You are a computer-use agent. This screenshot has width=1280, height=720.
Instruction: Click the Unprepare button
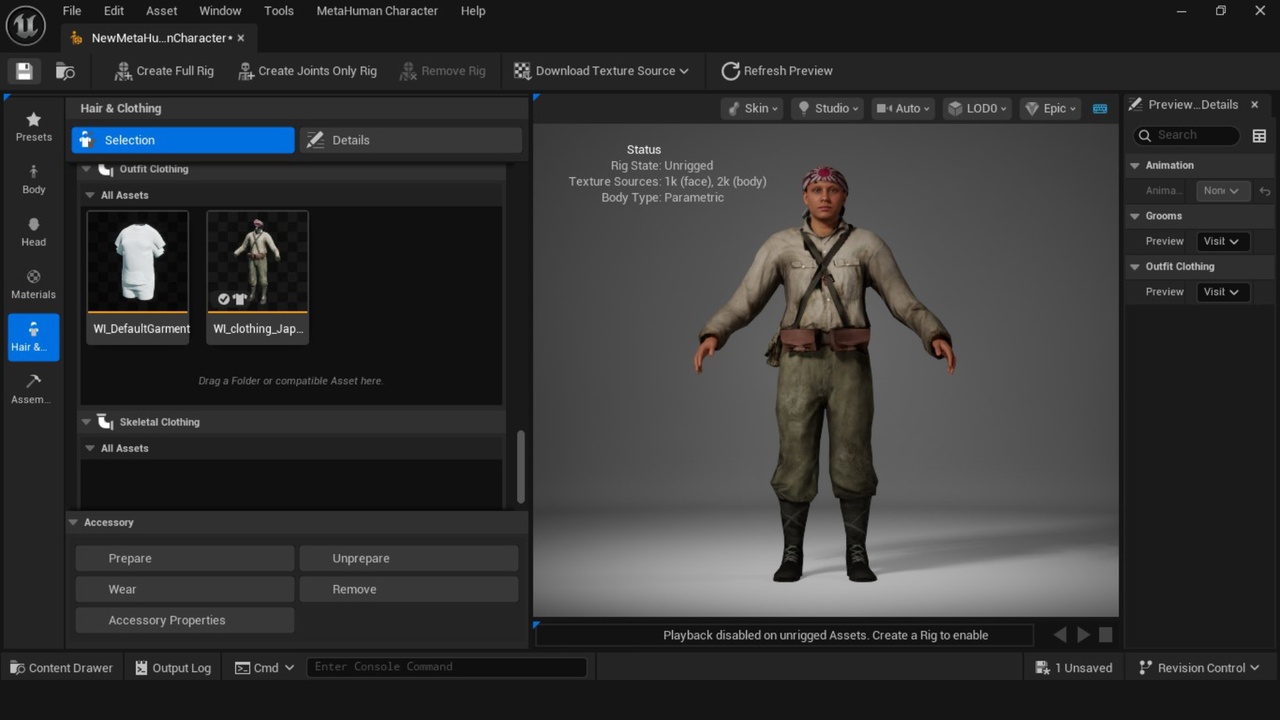pos(409,558)
